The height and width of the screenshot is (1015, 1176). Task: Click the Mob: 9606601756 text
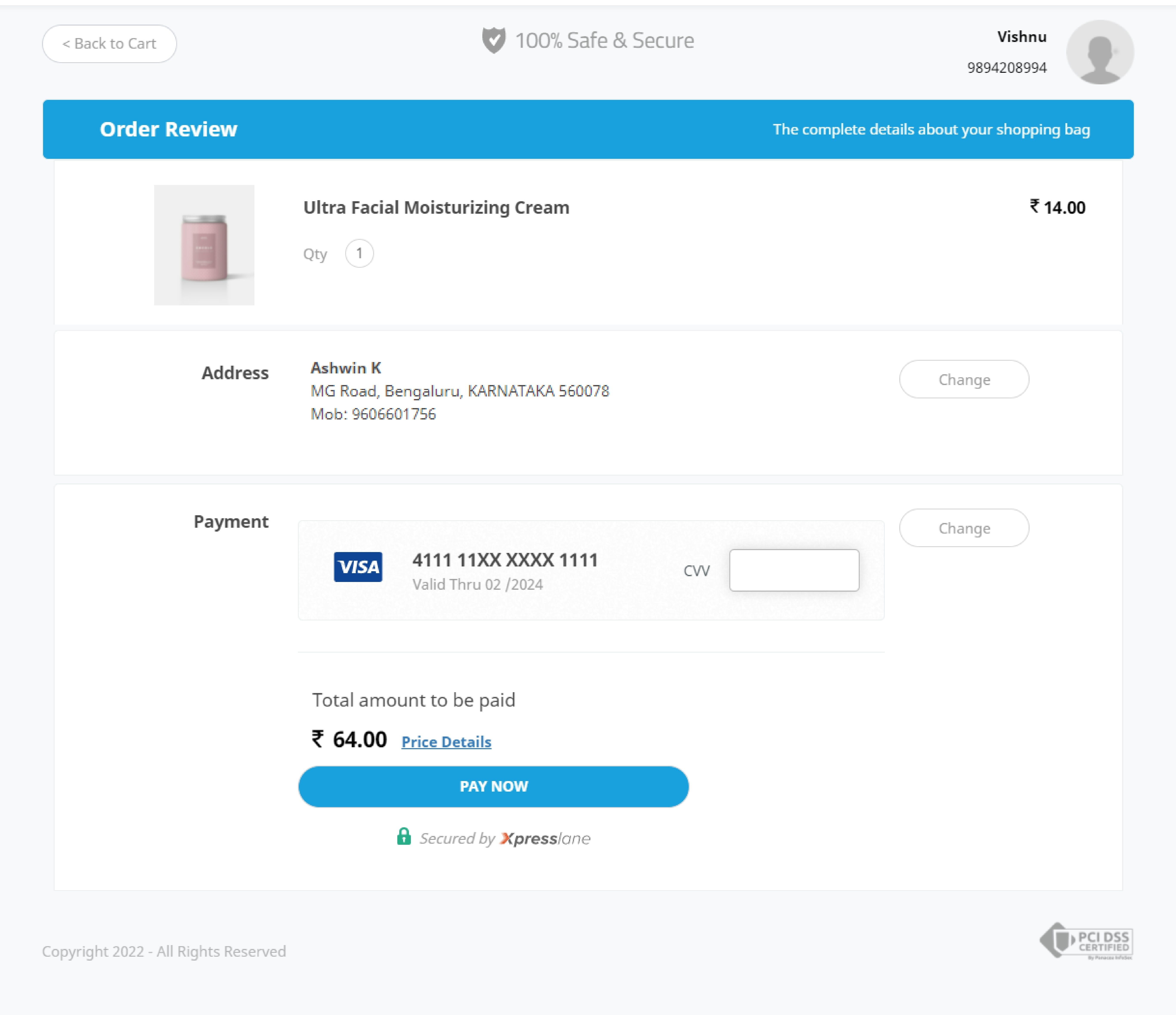[x=373, y=414]
